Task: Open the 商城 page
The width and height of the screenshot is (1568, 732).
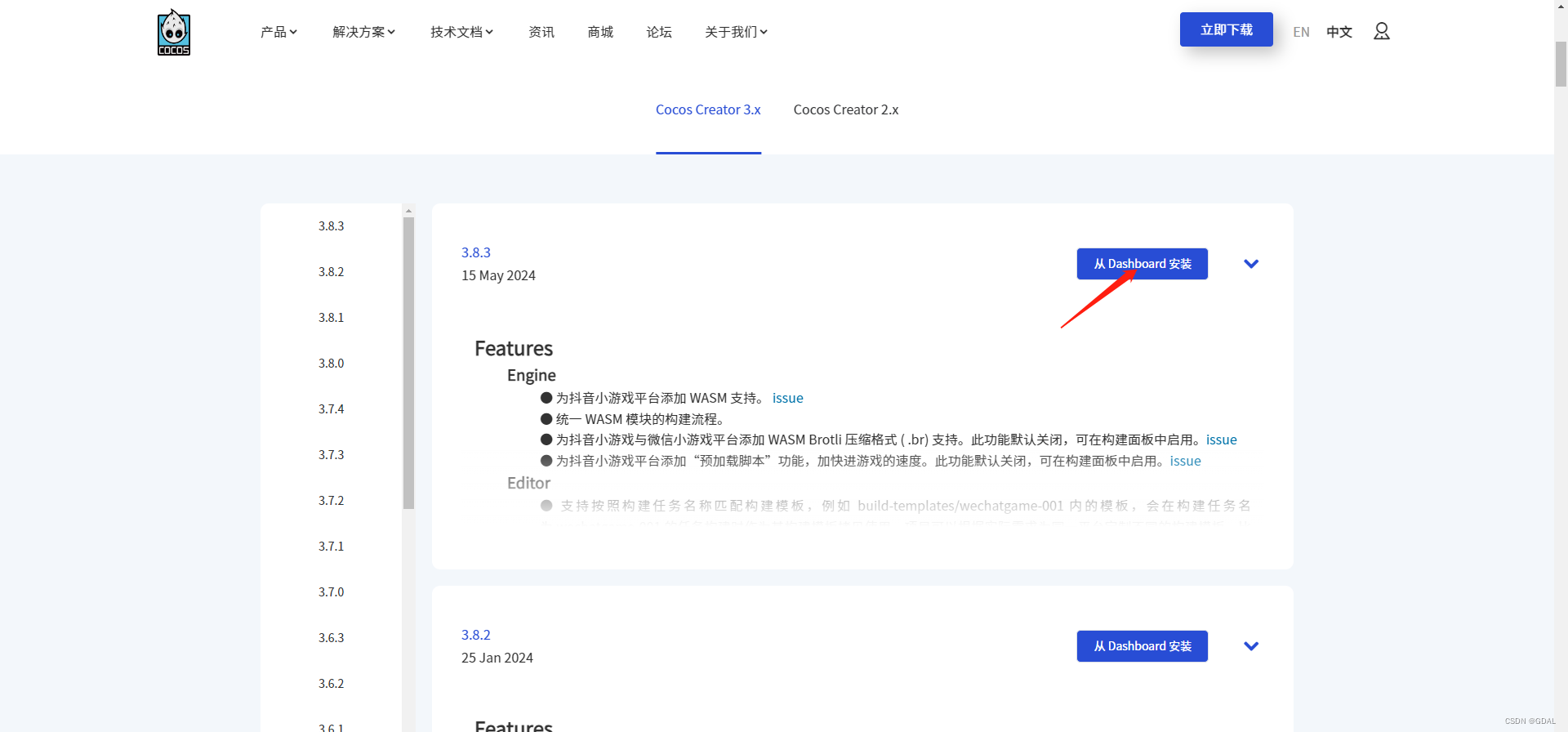Action: click(x=600, y=32)
